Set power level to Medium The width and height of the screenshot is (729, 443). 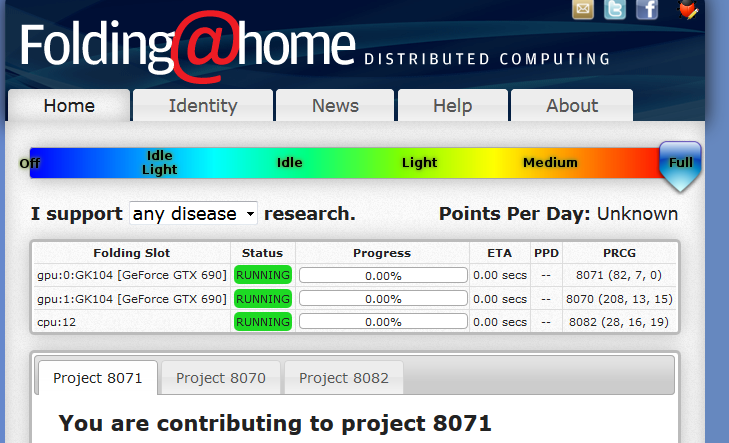point(550,162)
